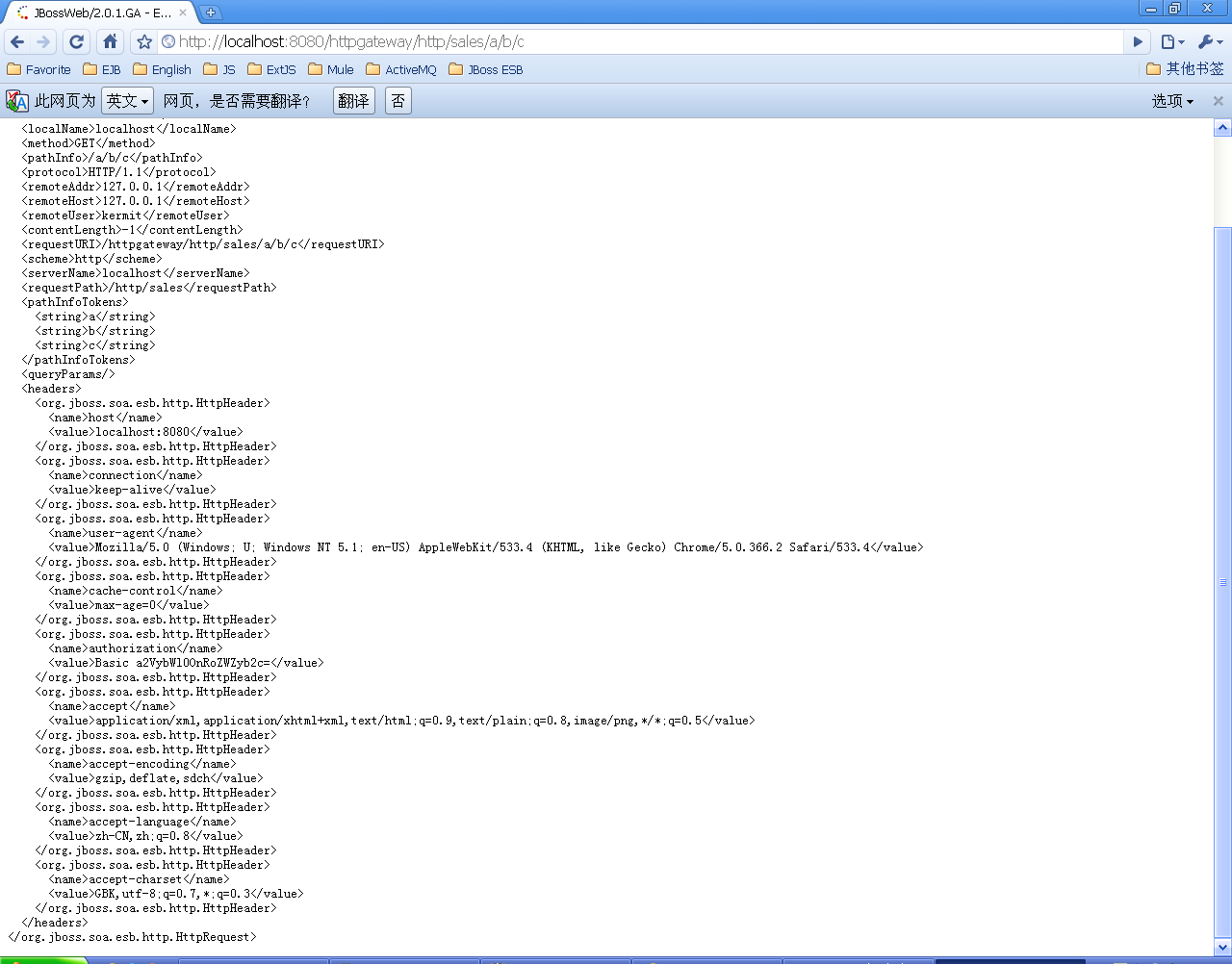Open the ActiveMQ bookmarks folder

[x=401, y=69]
